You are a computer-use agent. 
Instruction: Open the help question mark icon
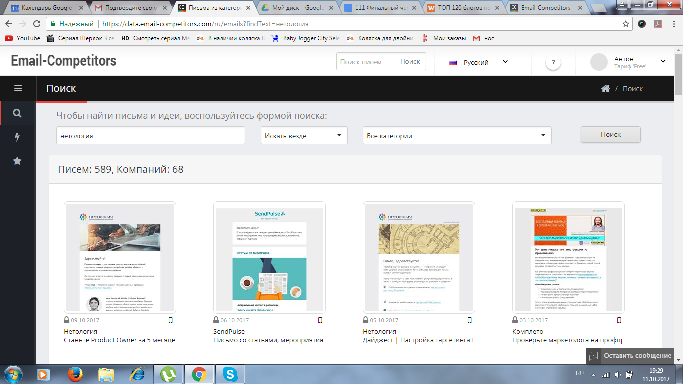[553, 63]
